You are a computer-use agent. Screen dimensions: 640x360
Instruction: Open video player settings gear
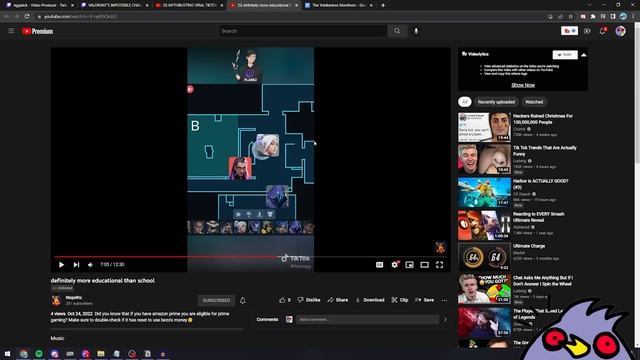tap(394, 264)
